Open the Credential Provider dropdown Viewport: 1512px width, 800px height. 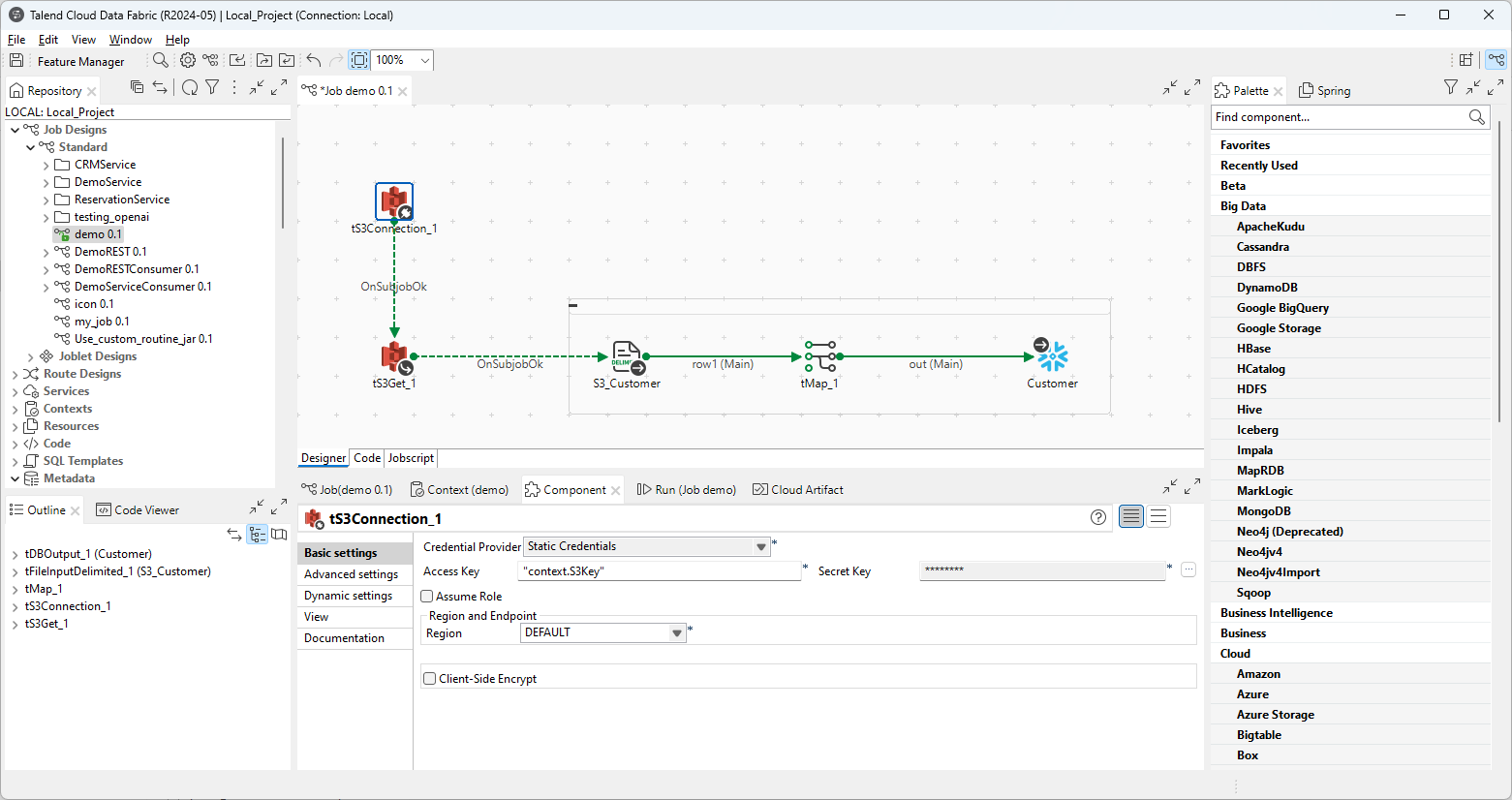pyautogui.click(x=761, y=547)
